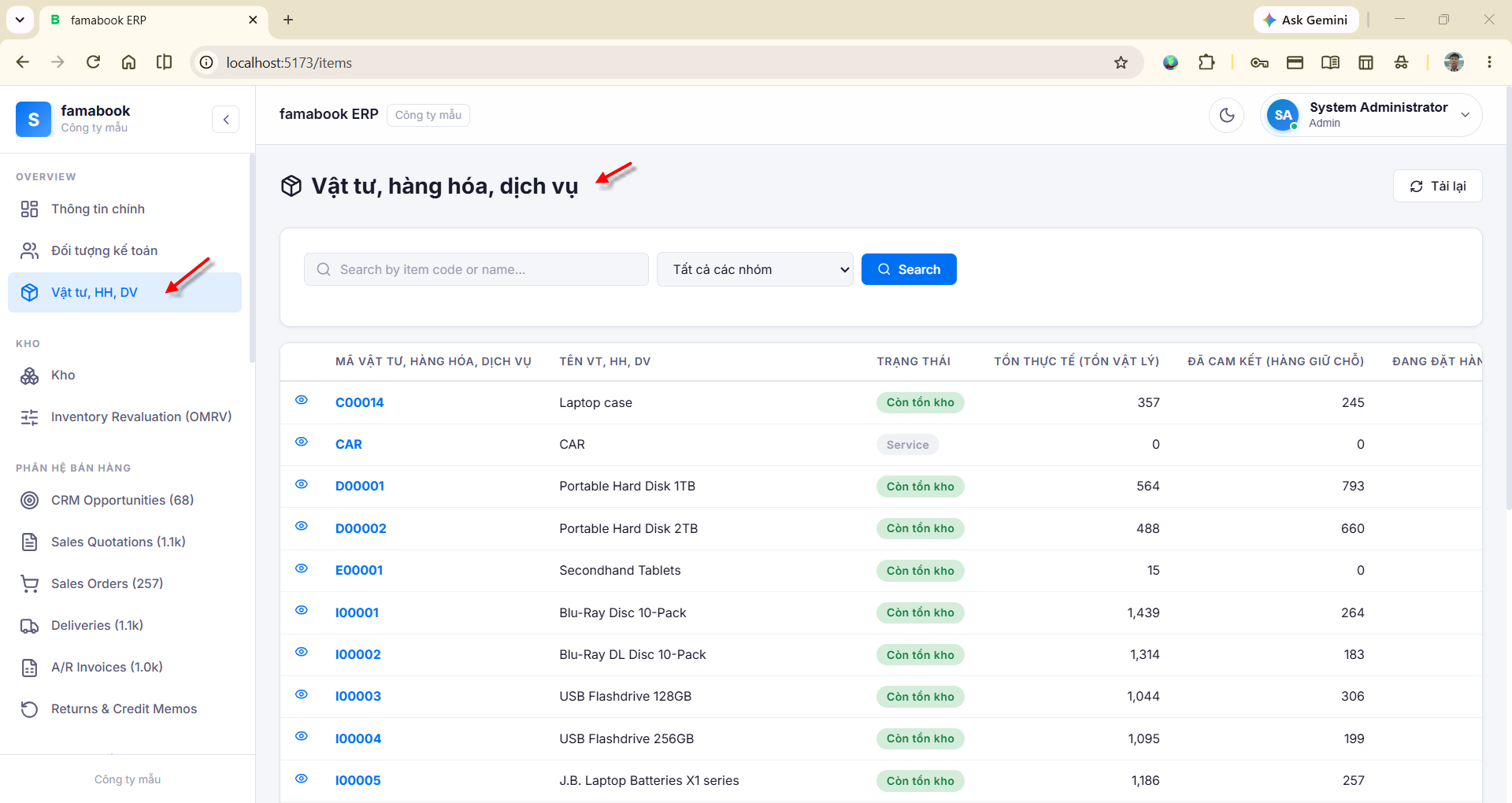Open the browser three-dot menu

(1489, 62)
